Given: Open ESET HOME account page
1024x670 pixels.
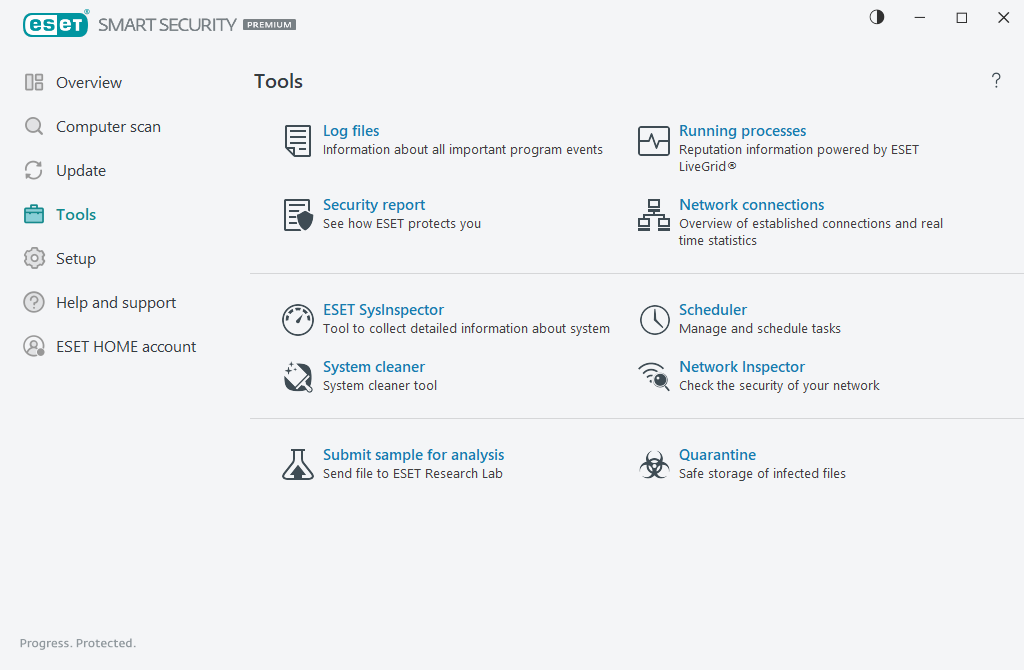Looking at the screenshot, I should coord(126,347).
